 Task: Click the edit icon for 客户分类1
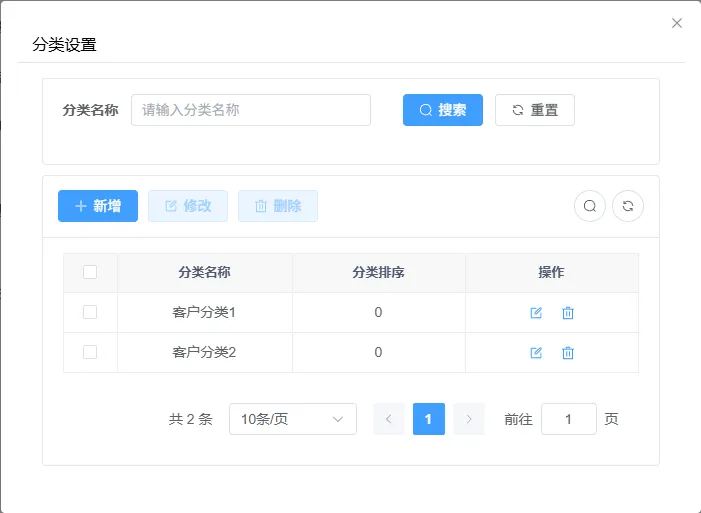(x=536, y=313)
